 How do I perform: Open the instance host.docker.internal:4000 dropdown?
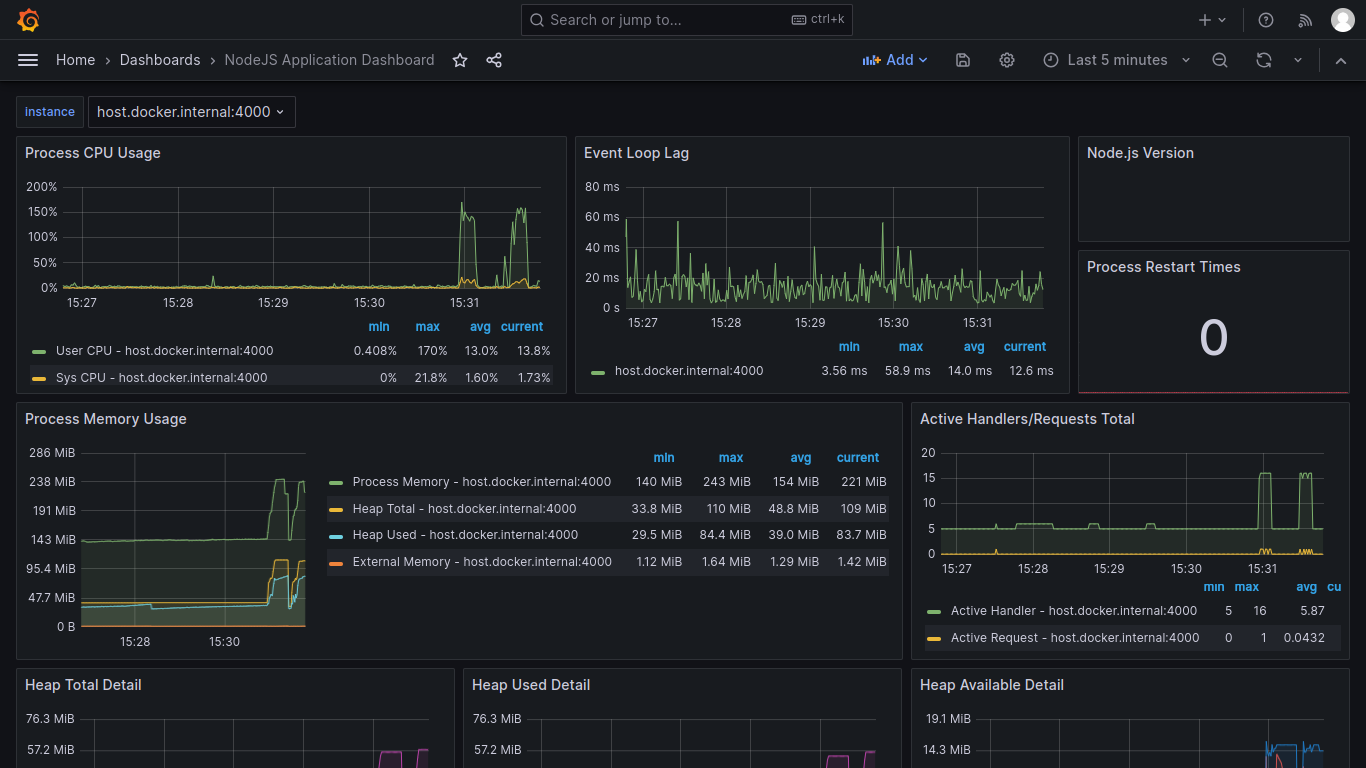[x=191, y=112]
